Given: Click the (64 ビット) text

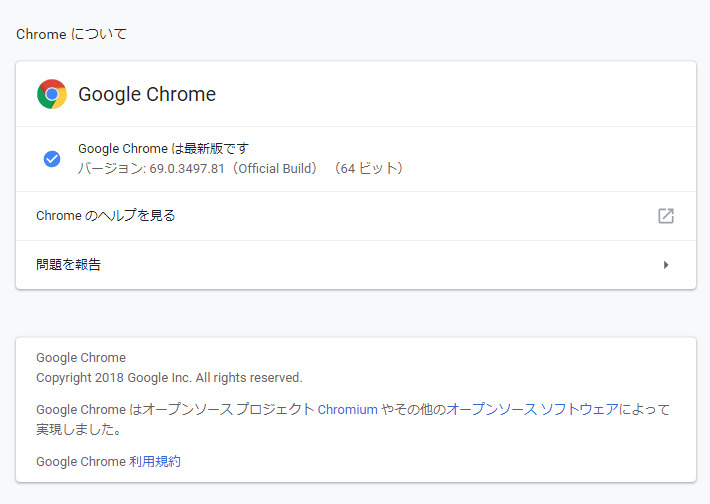Looking at the screenshot, I should click(368, 168).
